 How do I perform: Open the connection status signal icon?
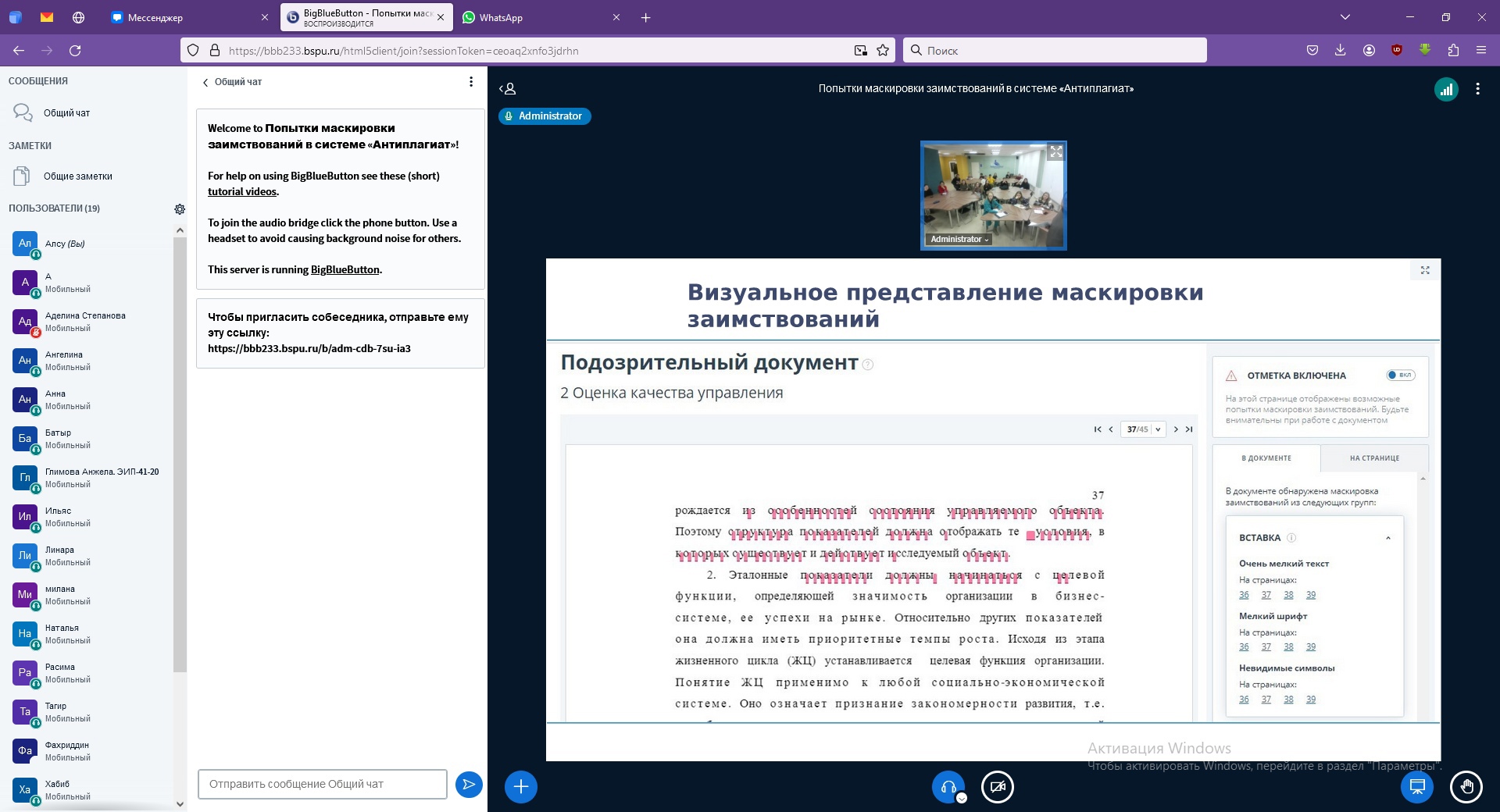coord(1446,90)
